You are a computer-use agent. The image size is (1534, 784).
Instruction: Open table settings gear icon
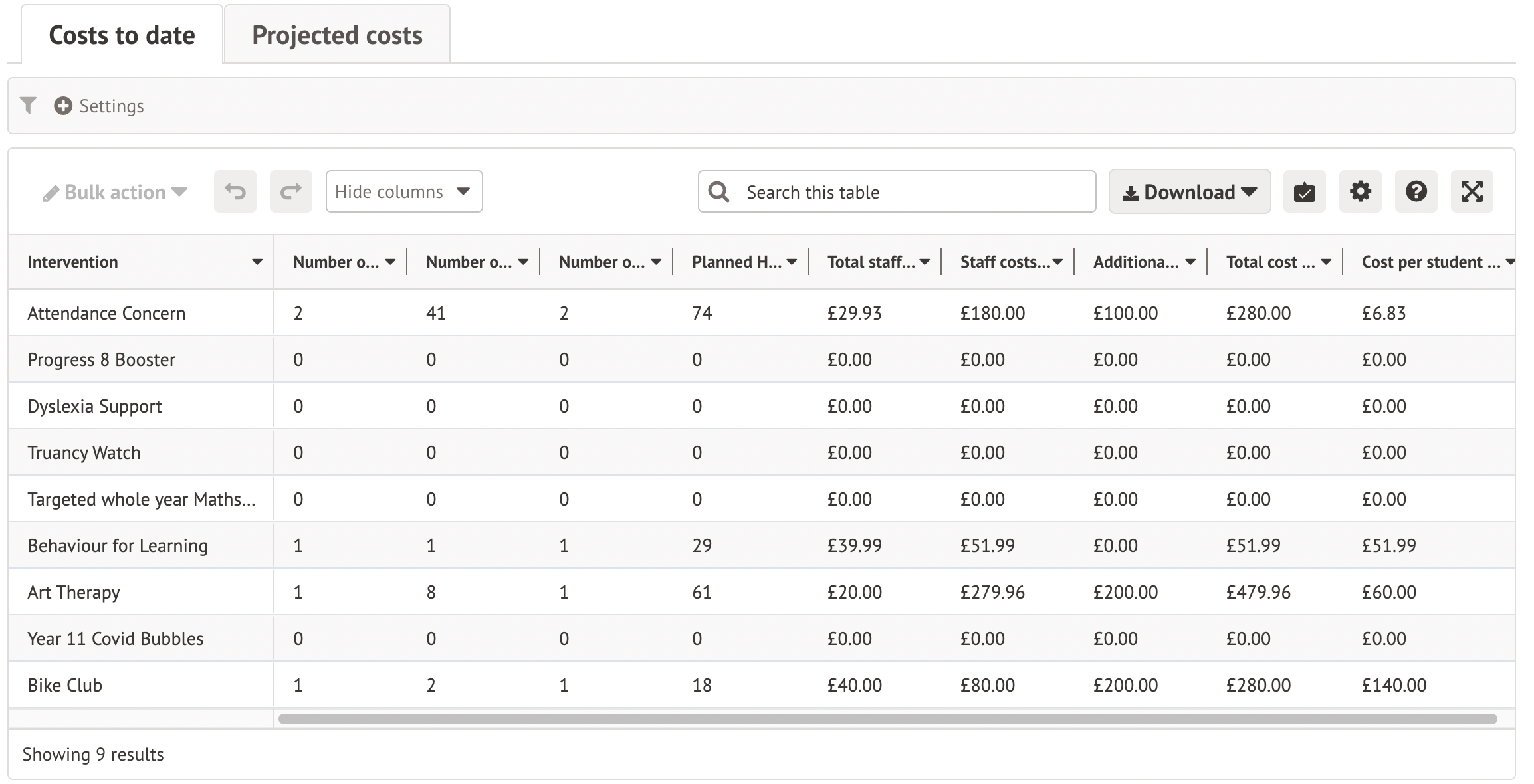(1360, 192)
